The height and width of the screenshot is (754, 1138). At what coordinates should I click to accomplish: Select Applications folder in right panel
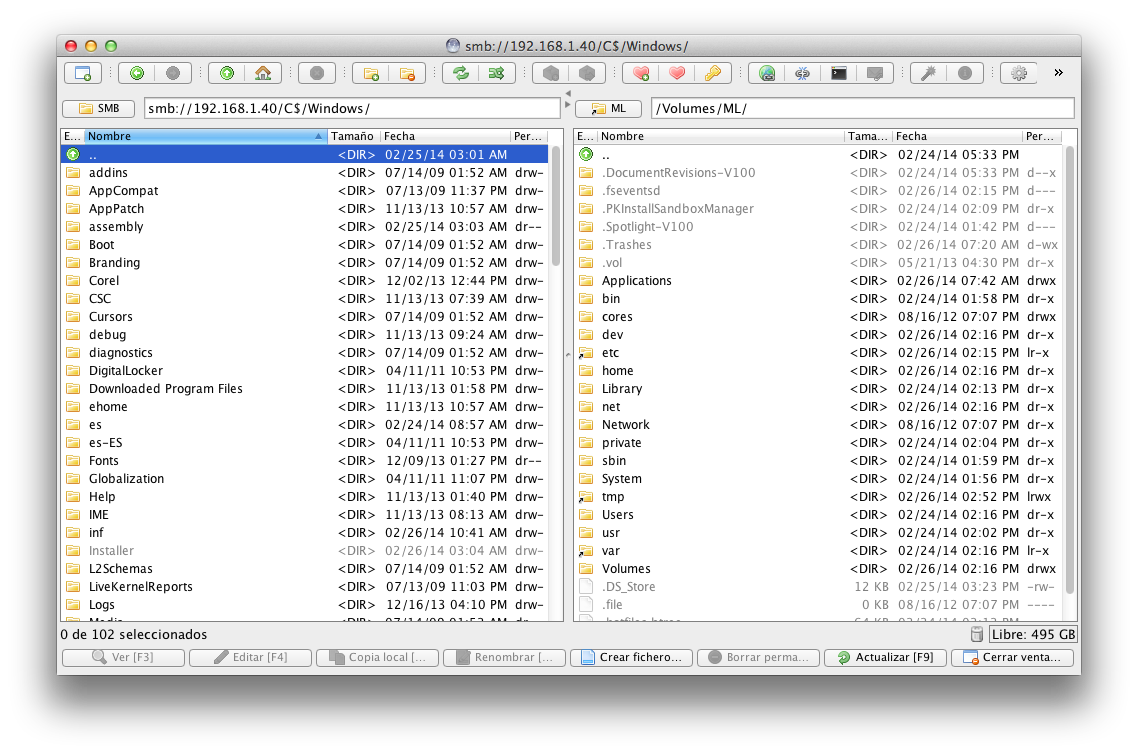pos(819,281)
